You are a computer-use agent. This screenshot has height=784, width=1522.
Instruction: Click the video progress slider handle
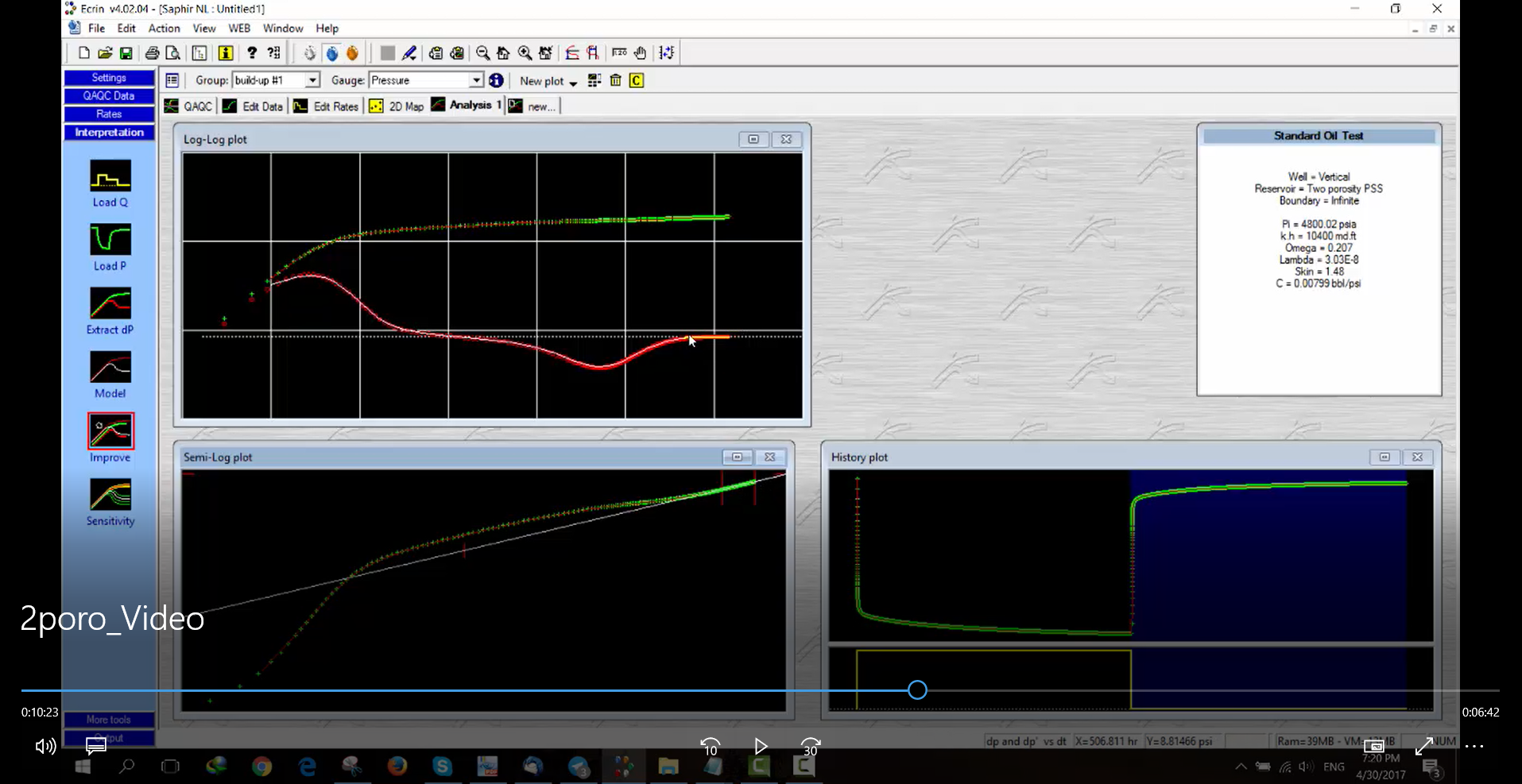click(917, 689)
